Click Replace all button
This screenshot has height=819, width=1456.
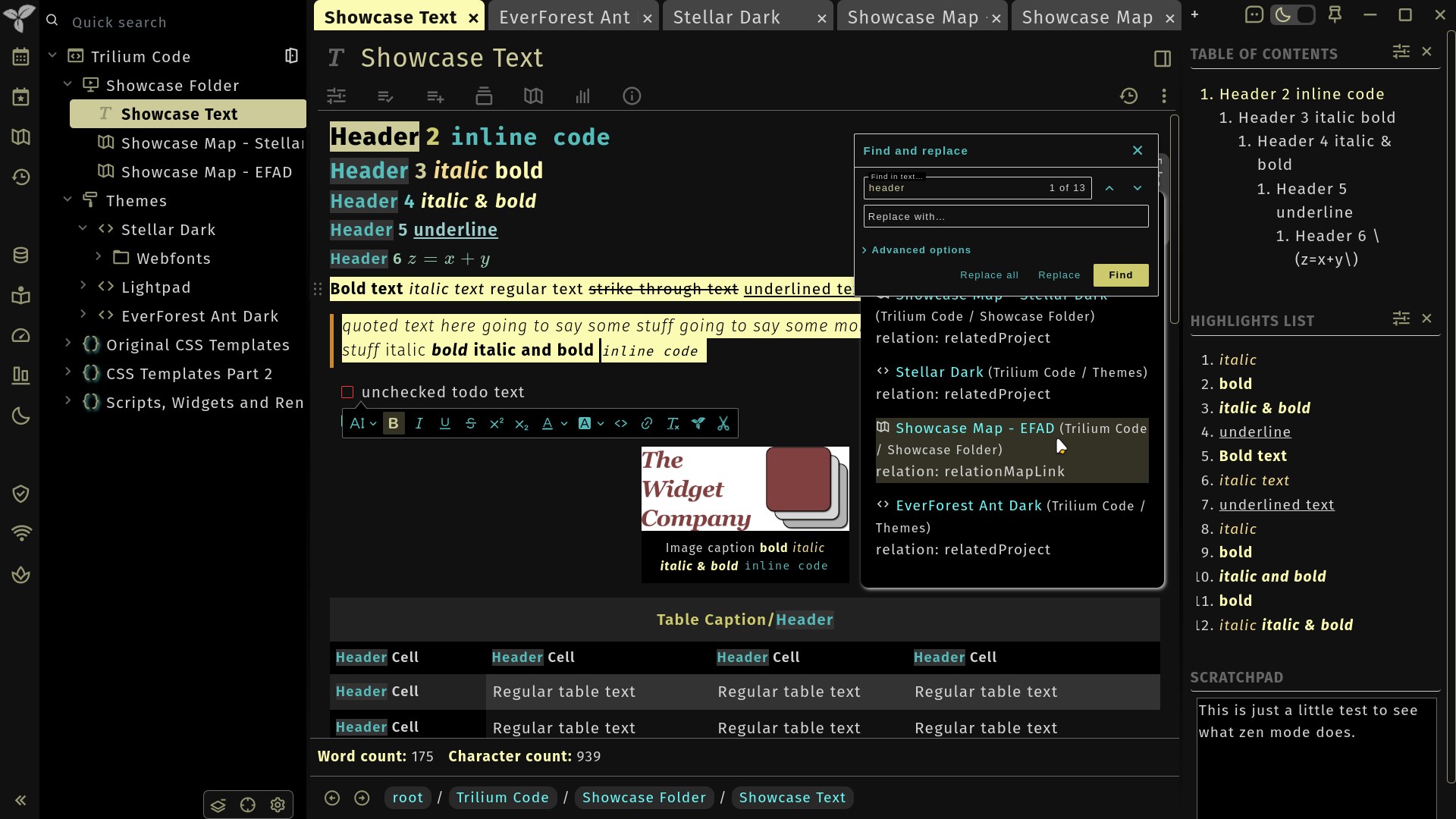coord(989,275)
